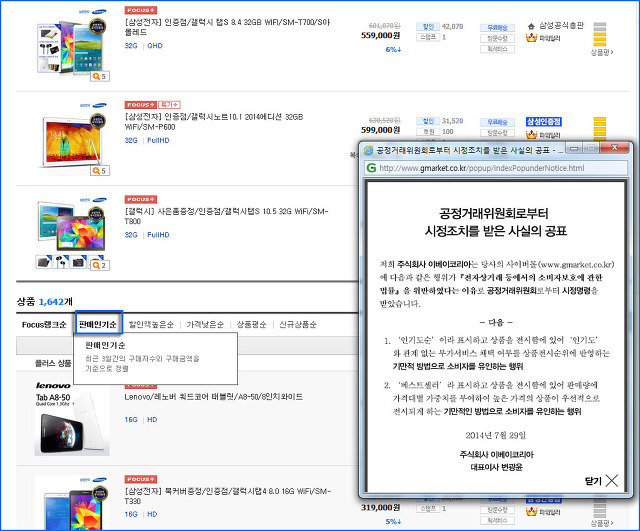Open Galaxy Tab4 8.0 SM-T330 product title
The height and width of the screenshot is (531, 640).
click(x=227, y=496)
